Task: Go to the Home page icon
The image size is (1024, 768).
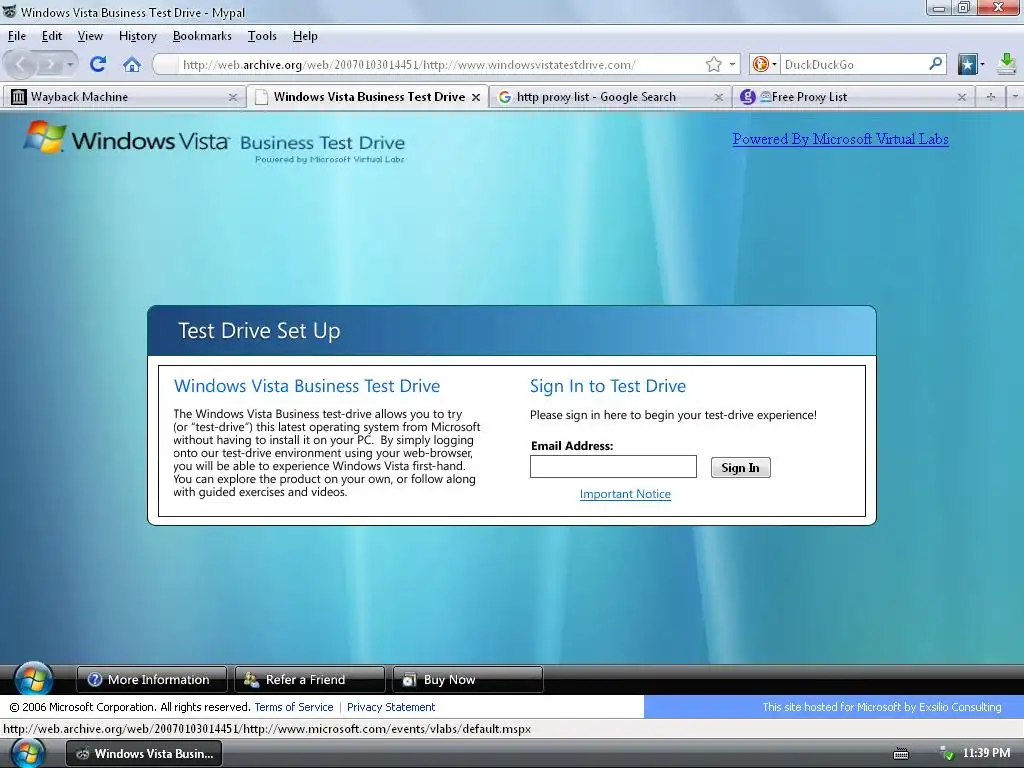Action: pyautogui.click(x=132, y=64)
